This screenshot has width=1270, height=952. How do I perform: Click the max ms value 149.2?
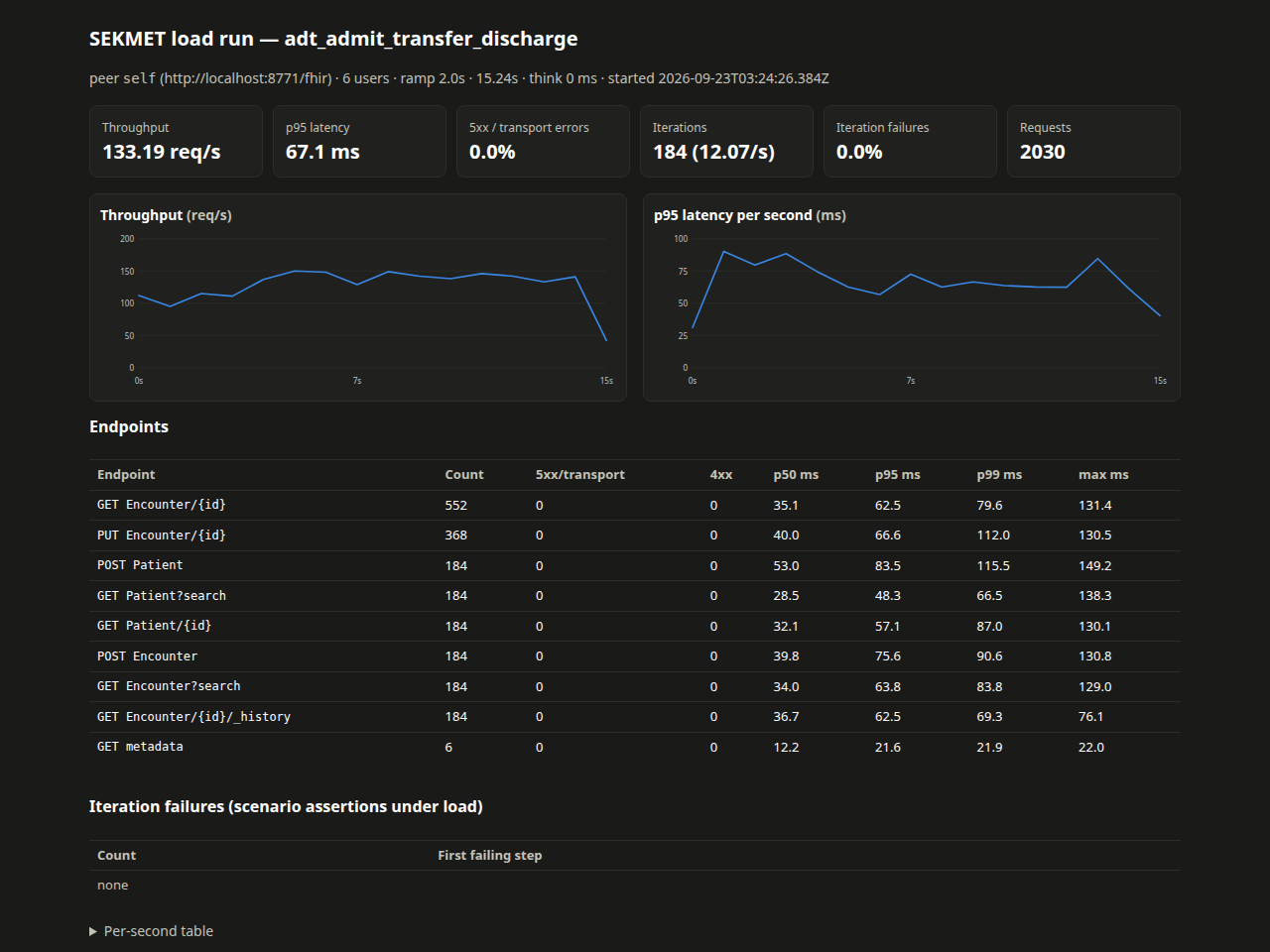point(1095,566)
